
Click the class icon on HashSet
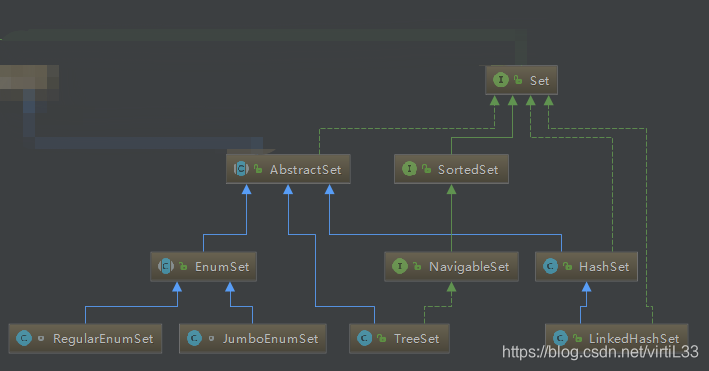[x=550, y=266]
